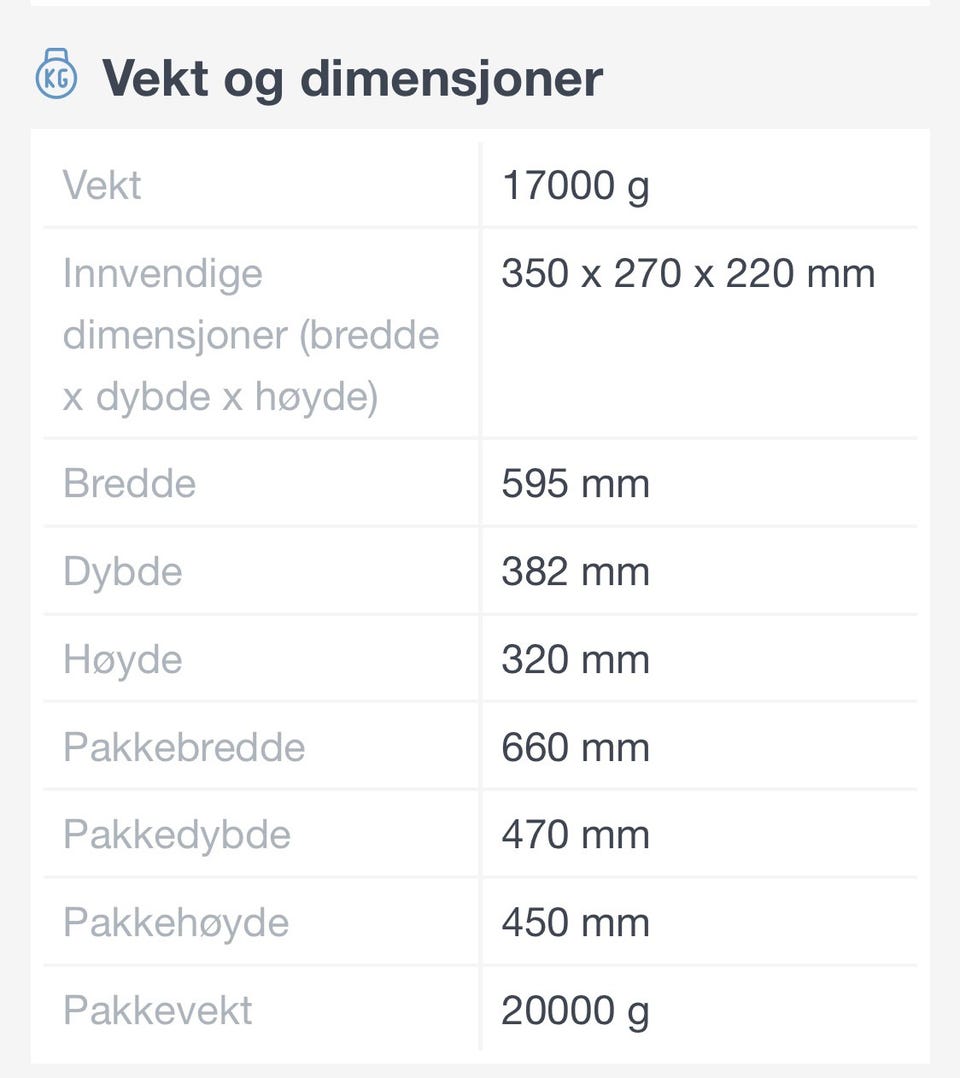Select the 320 mm height value

coord(575,660)
